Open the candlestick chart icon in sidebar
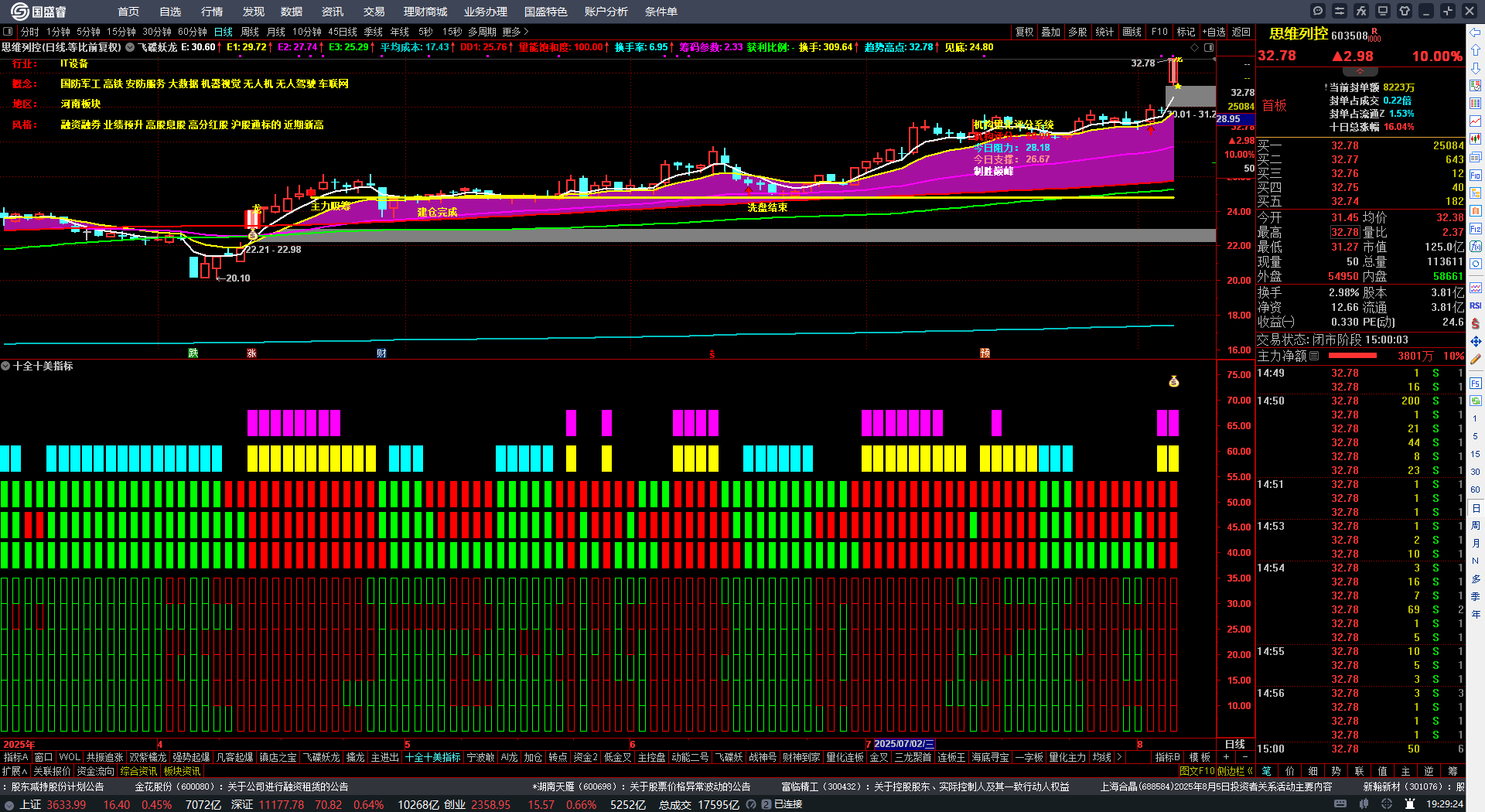Image resolution: width=1485 pixels, height=812 pixels. (1476, 139)
